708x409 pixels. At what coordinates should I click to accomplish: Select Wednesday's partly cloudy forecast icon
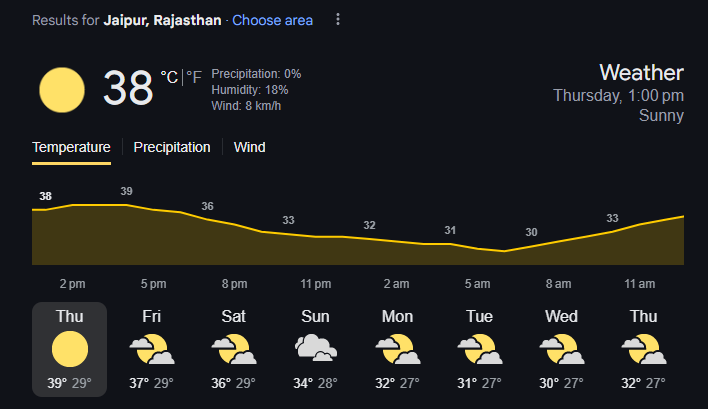pos(562,349)
